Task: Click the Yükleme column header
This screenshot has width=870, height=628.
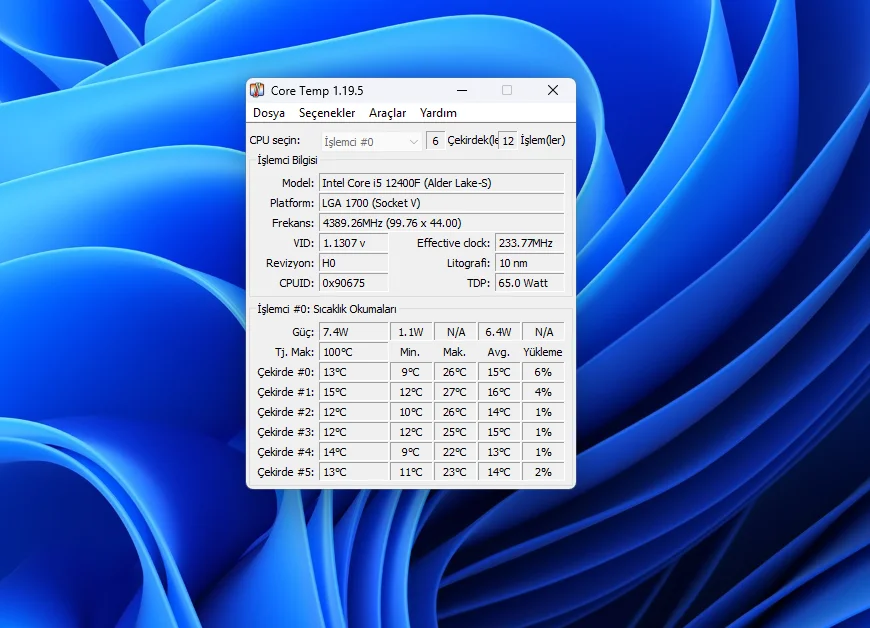Action: click(x=543, y=352)
